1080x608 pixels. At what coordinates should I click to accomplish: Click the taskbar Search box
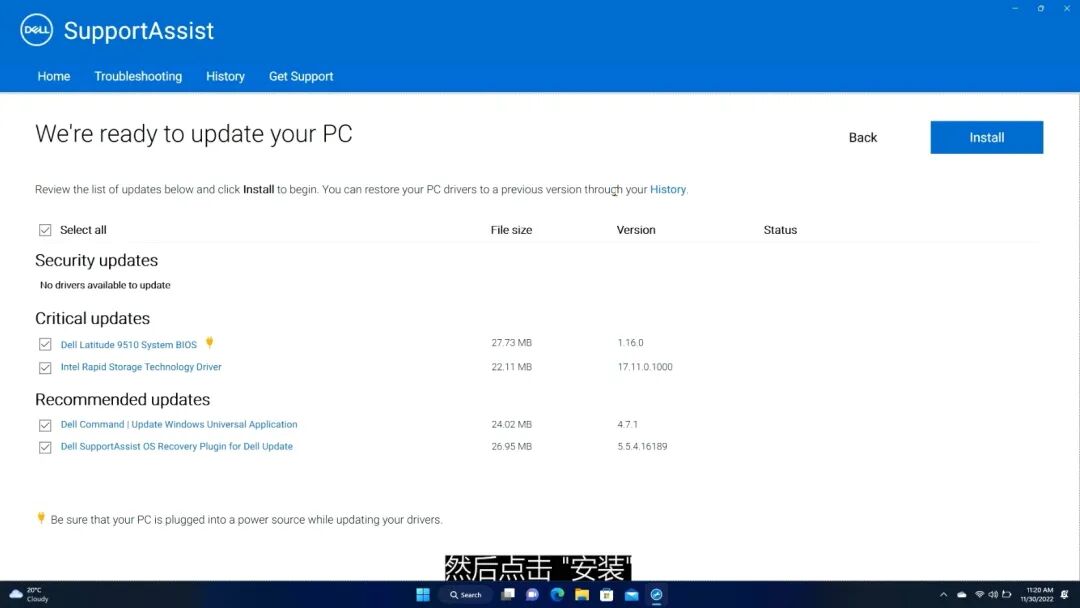(x=466, y=594)
